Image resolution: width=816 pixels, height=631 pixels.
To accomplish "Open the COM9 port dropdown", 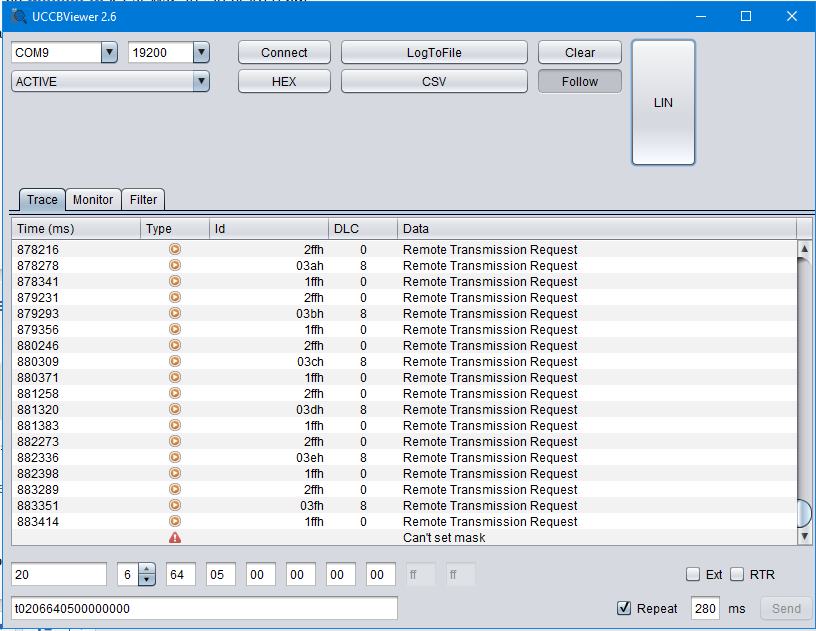I will click(x=109, y=53).
